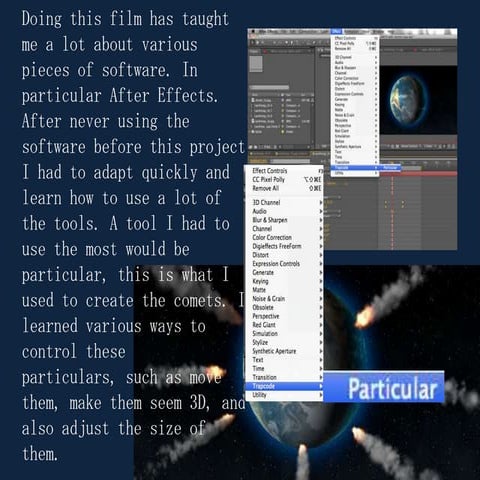Screen dimensions: 480x480
Task: Open the Noise & Grain submenu
Action: tap(284, 298)
